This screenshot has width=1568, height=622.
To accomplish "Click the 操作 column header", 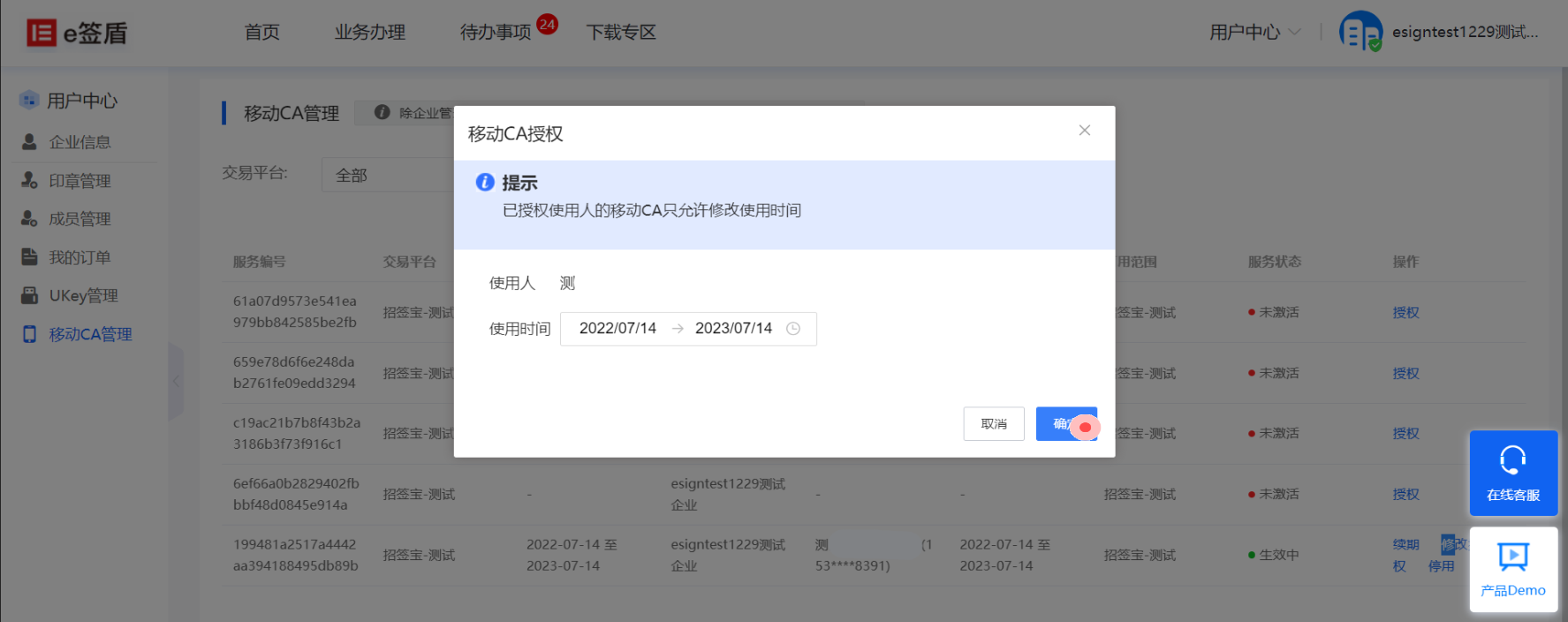I will coord(1405,262).
